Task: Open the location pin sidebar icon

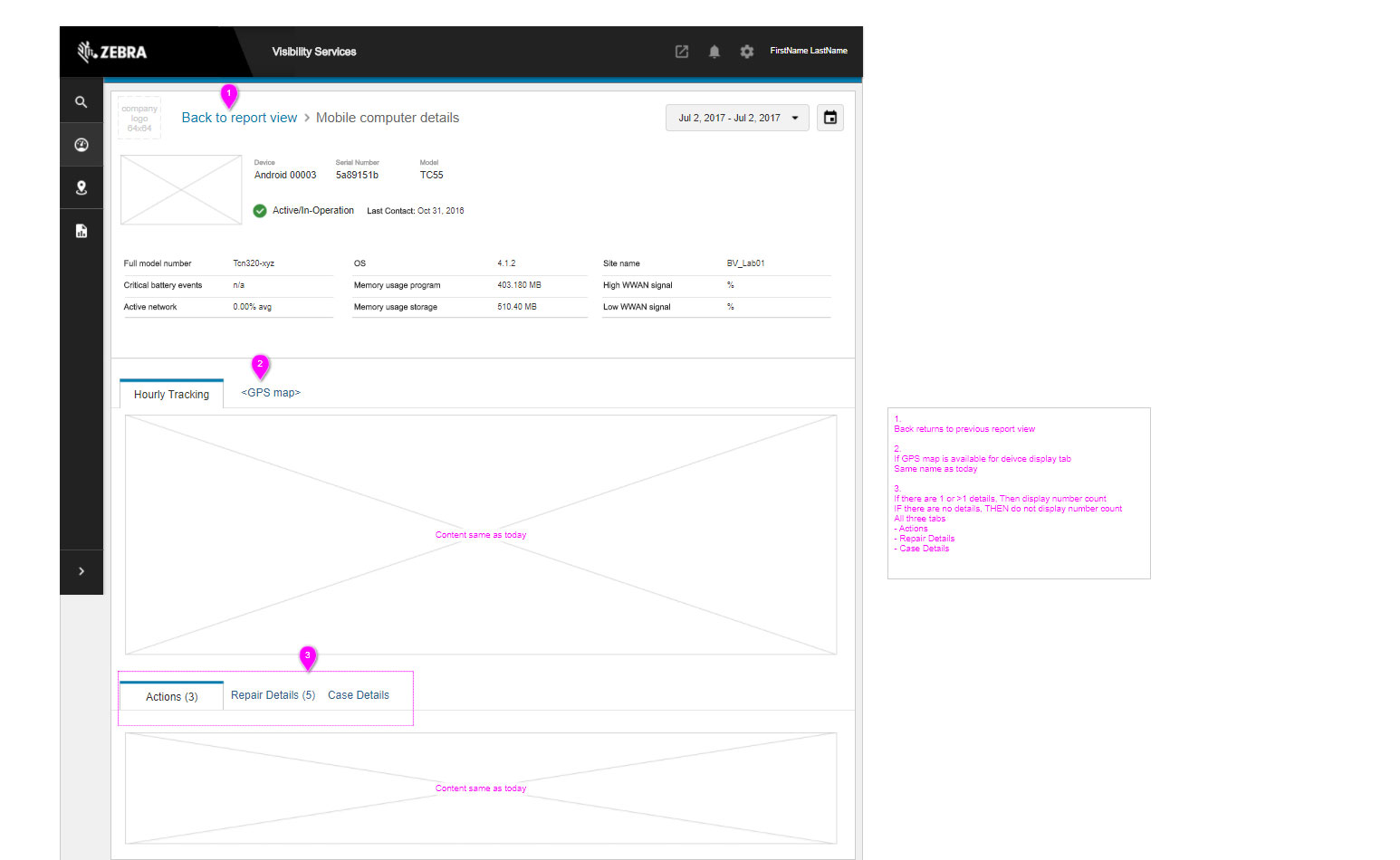Action: pos(82,187)
